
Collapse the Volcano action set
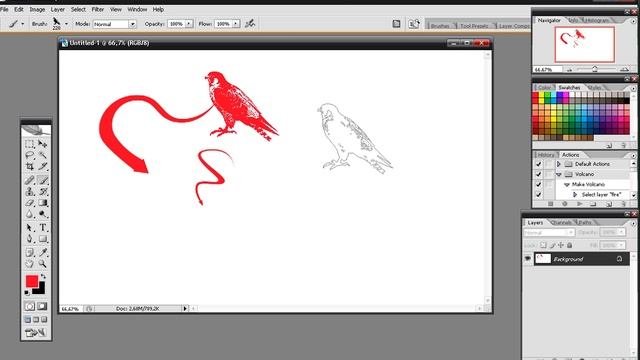(x=559, y=174)
